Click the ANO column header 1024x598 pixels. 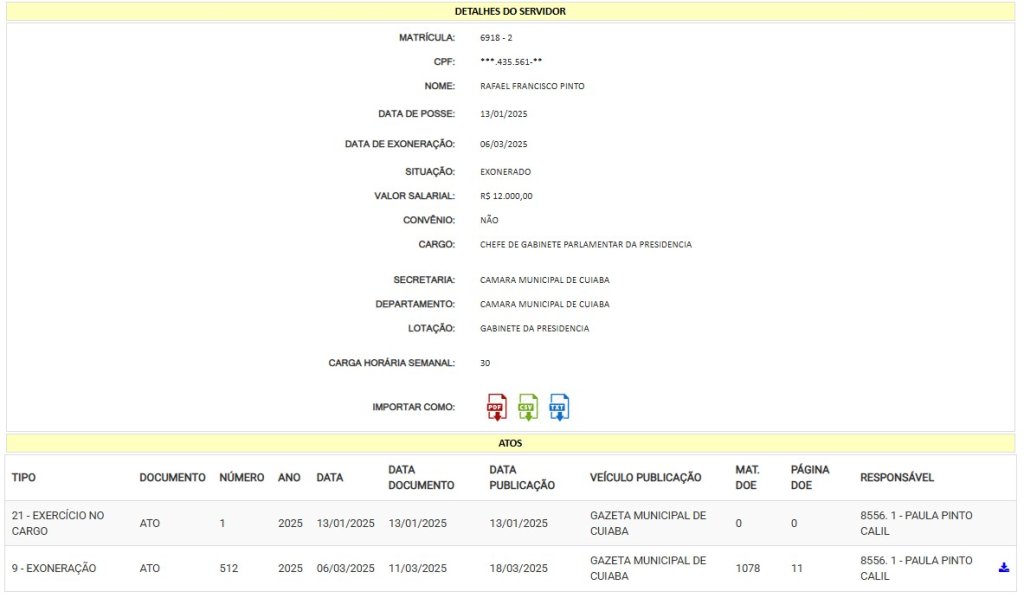289,477
